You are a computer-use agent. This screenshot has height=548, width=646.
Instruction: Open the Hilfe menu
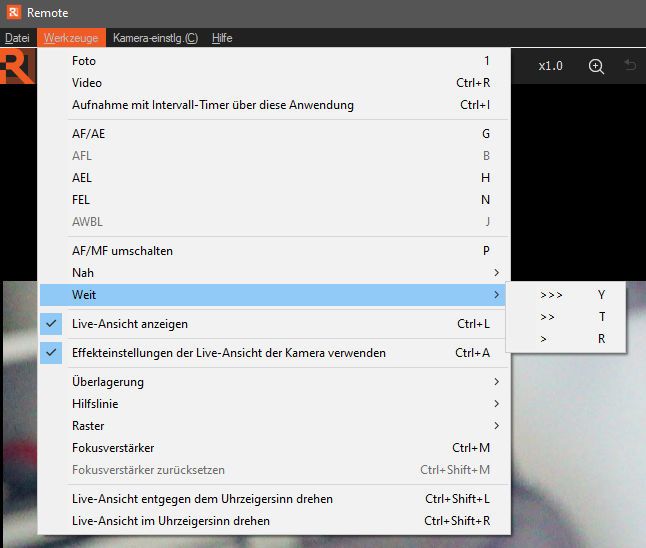point(222,38)
